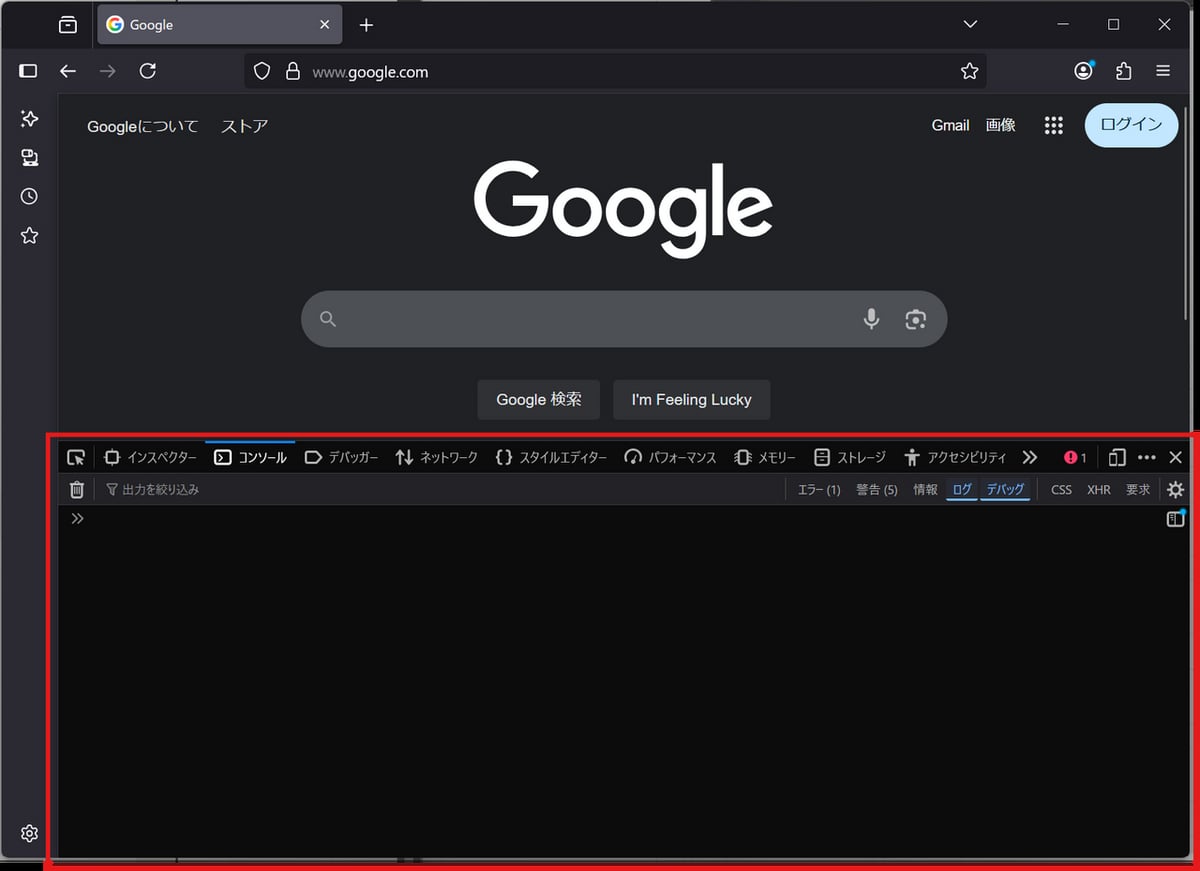
Task: Open tracking protection shield info
Action: click(262, 71)
